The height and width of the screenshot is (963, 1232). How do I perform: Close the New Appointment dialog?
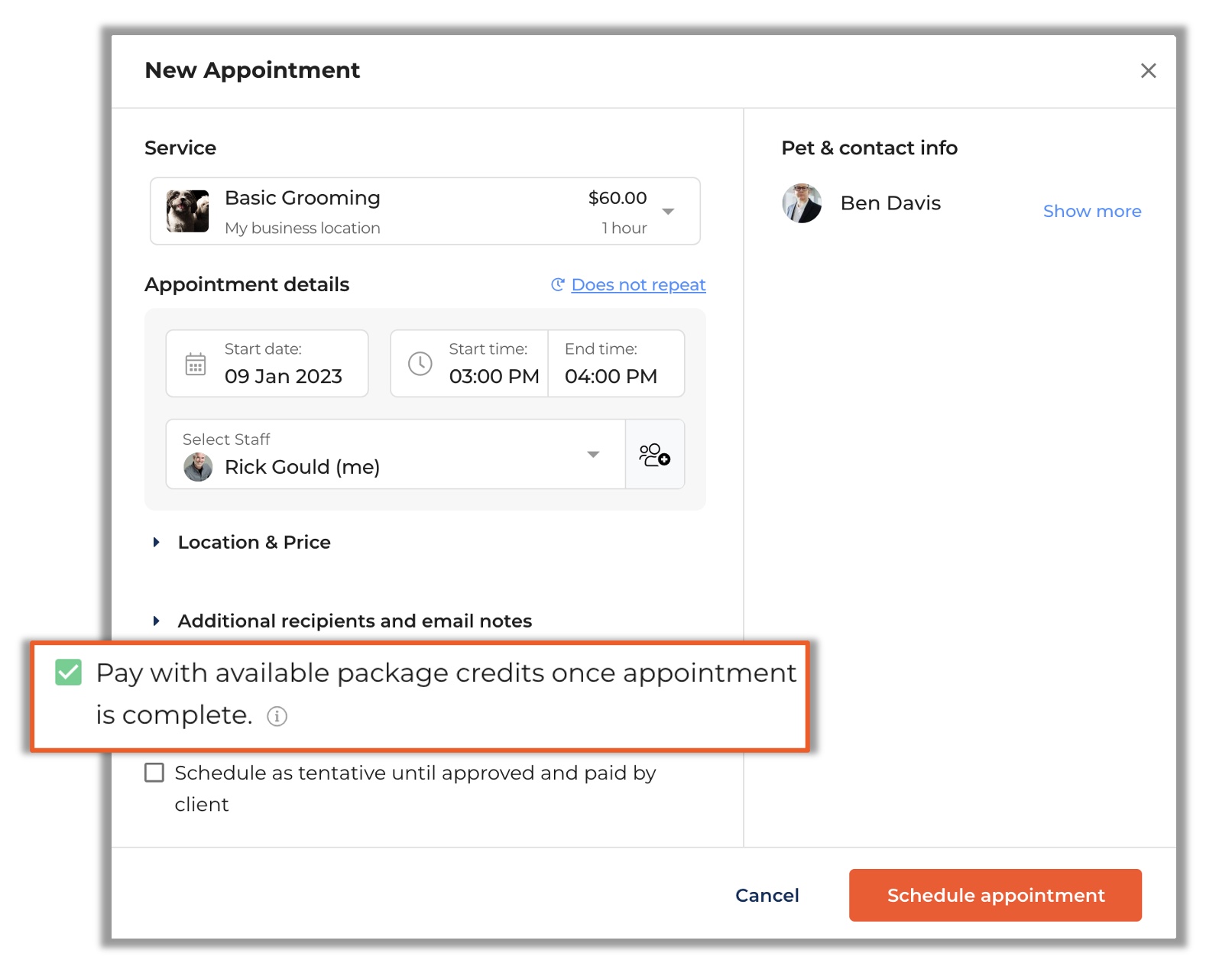click(x=1148, y=70)
